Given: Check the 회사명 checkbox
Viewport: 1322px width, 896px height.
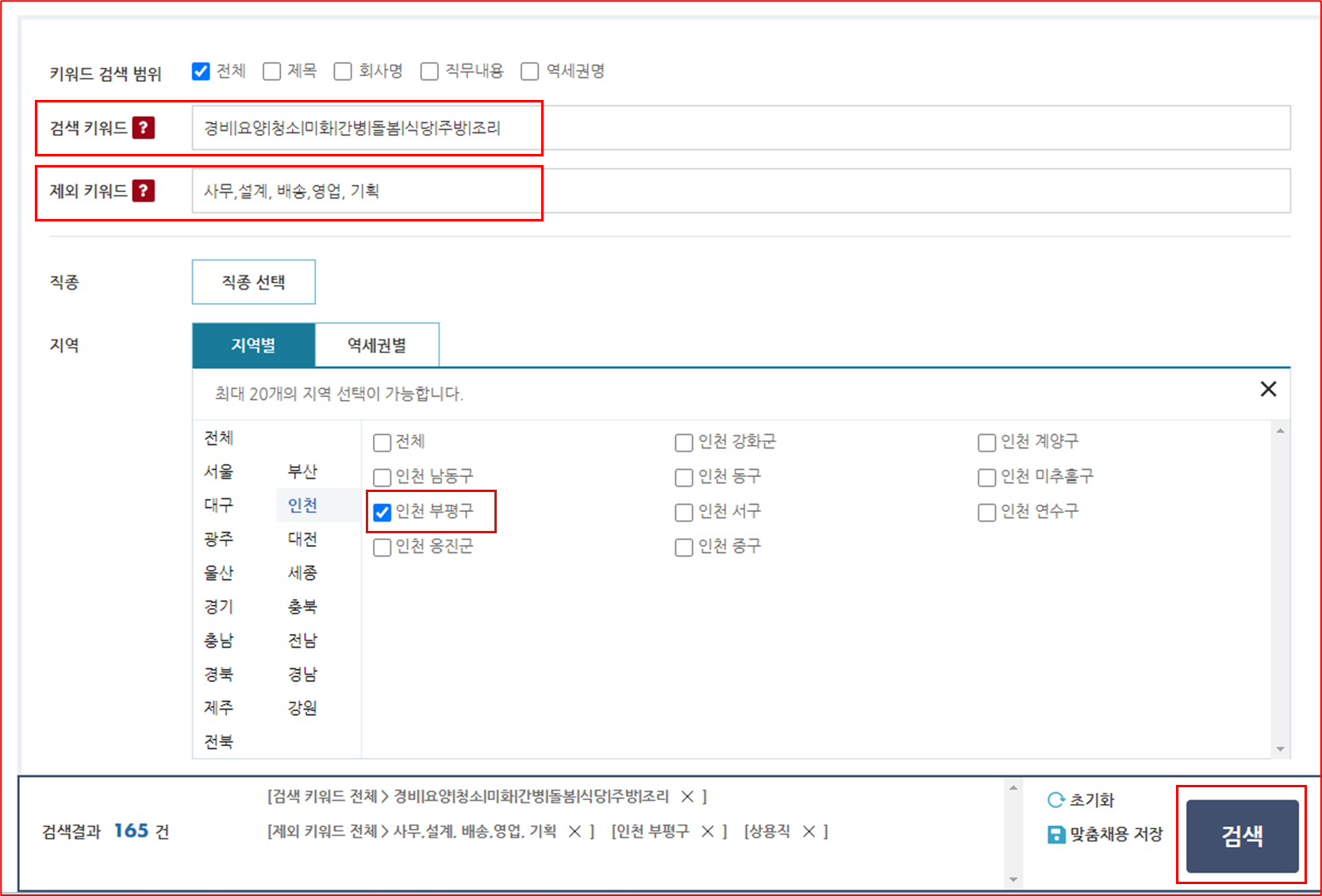Looking at the screenshot, I should click(x=343, y=71).
